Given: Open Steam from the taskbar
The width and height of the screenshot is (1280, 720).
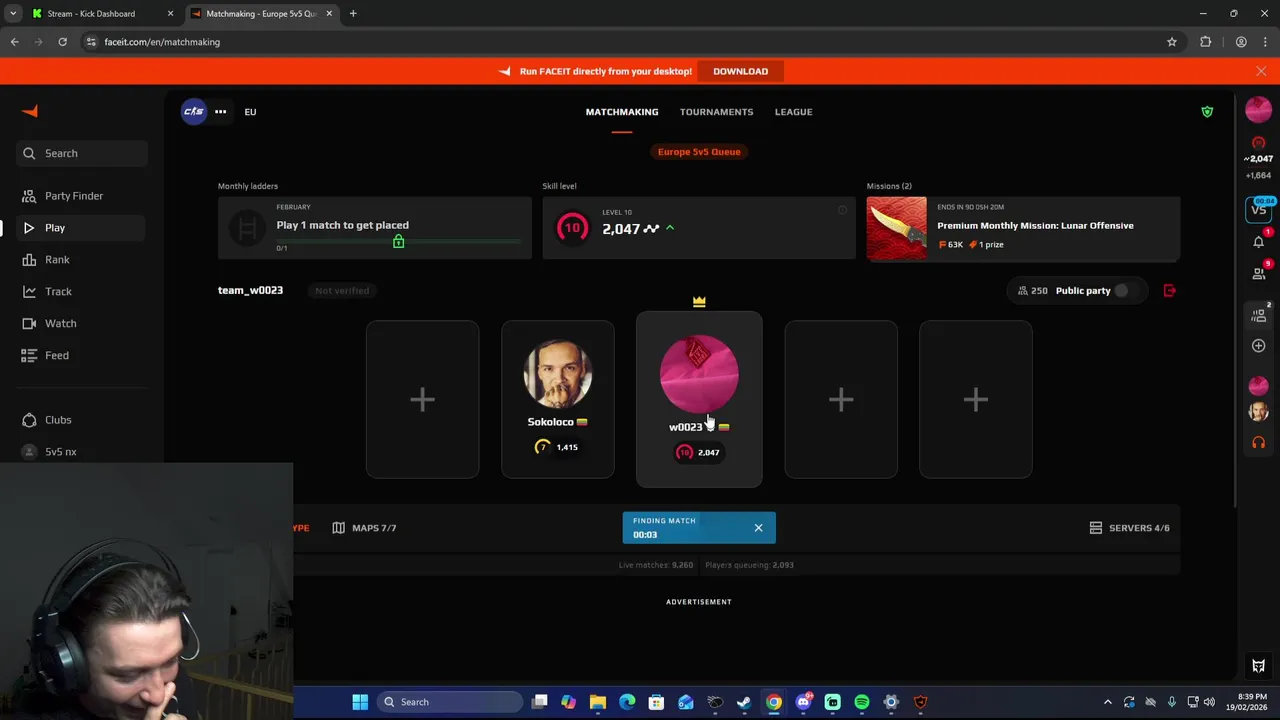Looking at the screenshot, I should (744, 702).
